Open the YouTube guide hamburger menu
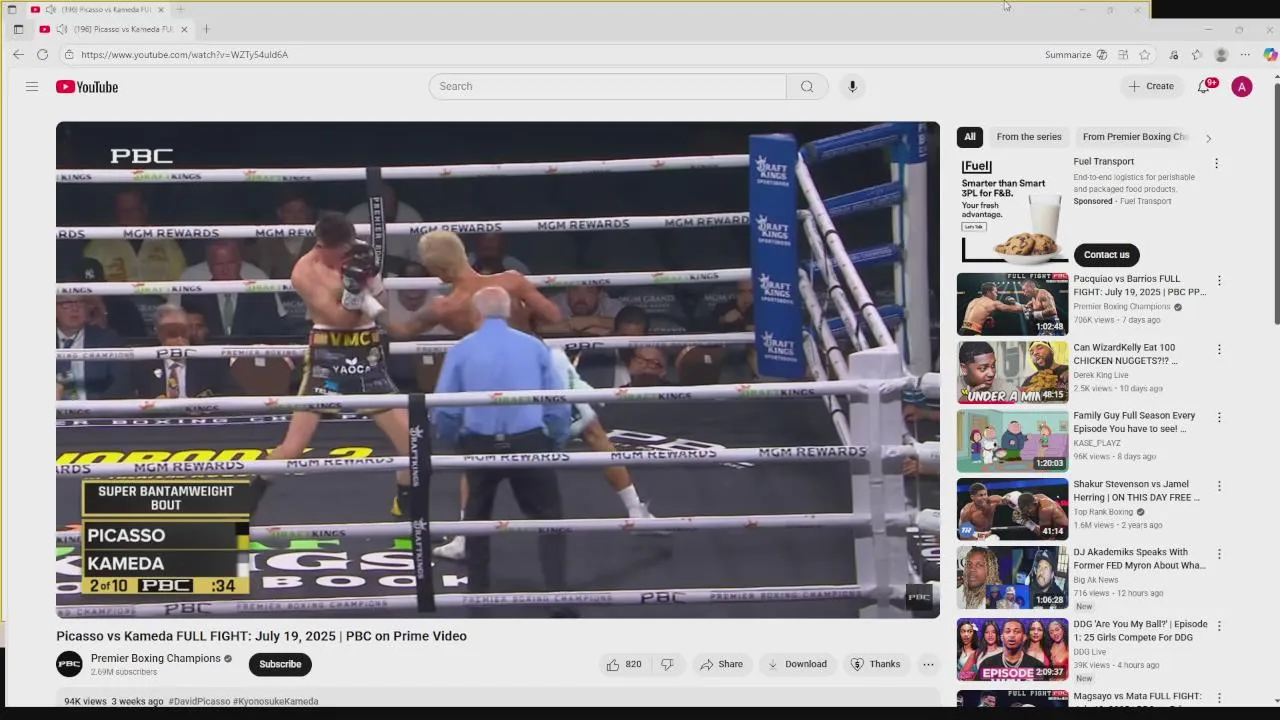The image size is (1280, 720). [32, 87]
